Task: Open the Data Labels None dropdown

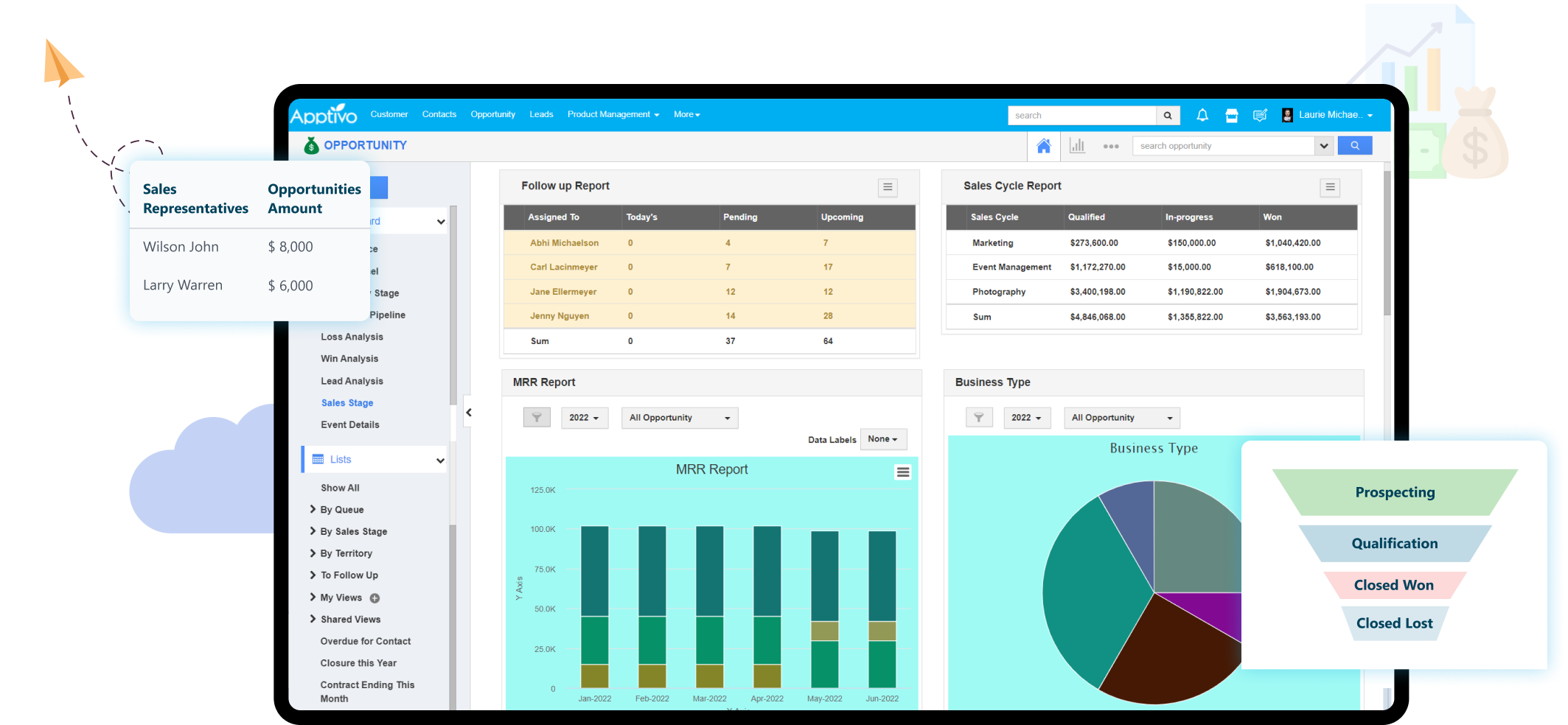Action: point(882,439)
